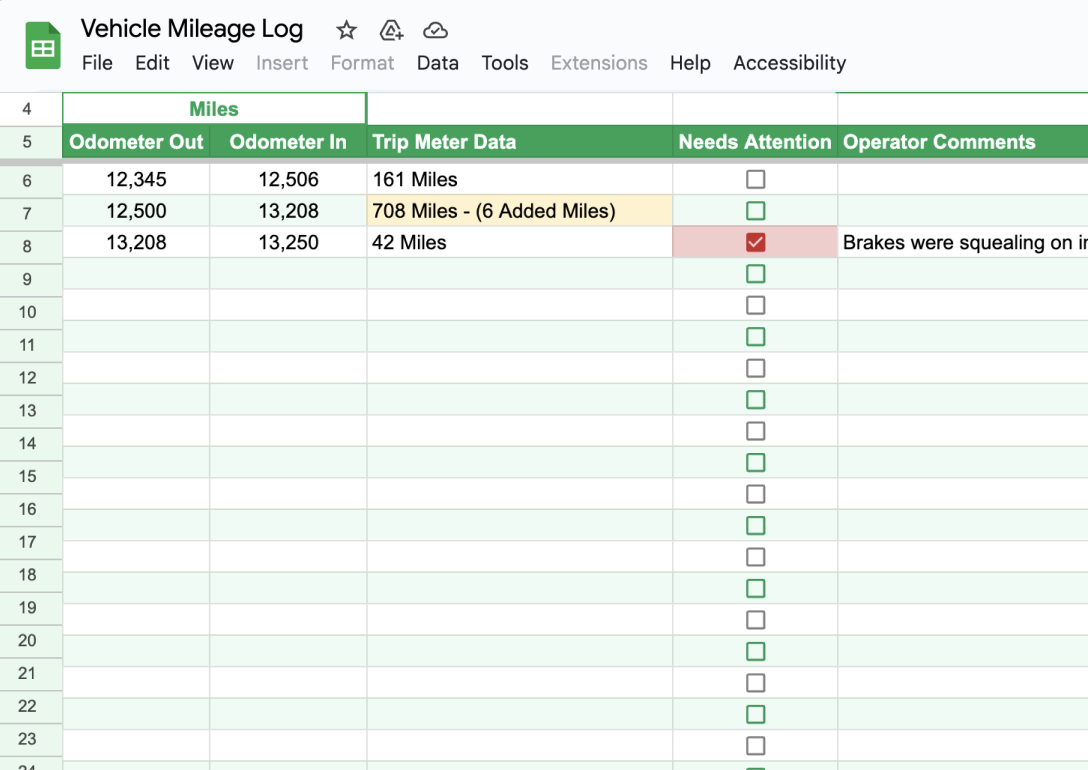
Task: Toggle Needs Attention checkbox in row 11
Action: (756, 337)
